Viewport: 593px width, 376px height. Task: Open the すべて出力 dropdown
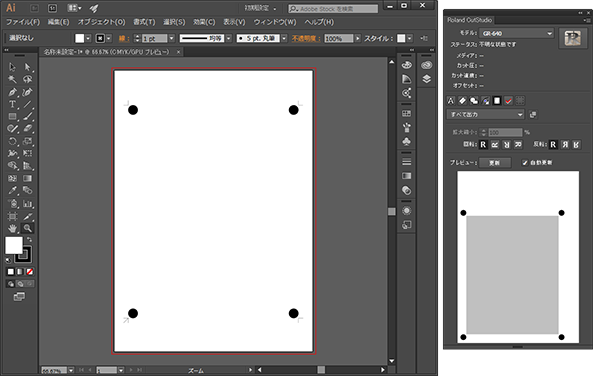[x=486, y=114]
